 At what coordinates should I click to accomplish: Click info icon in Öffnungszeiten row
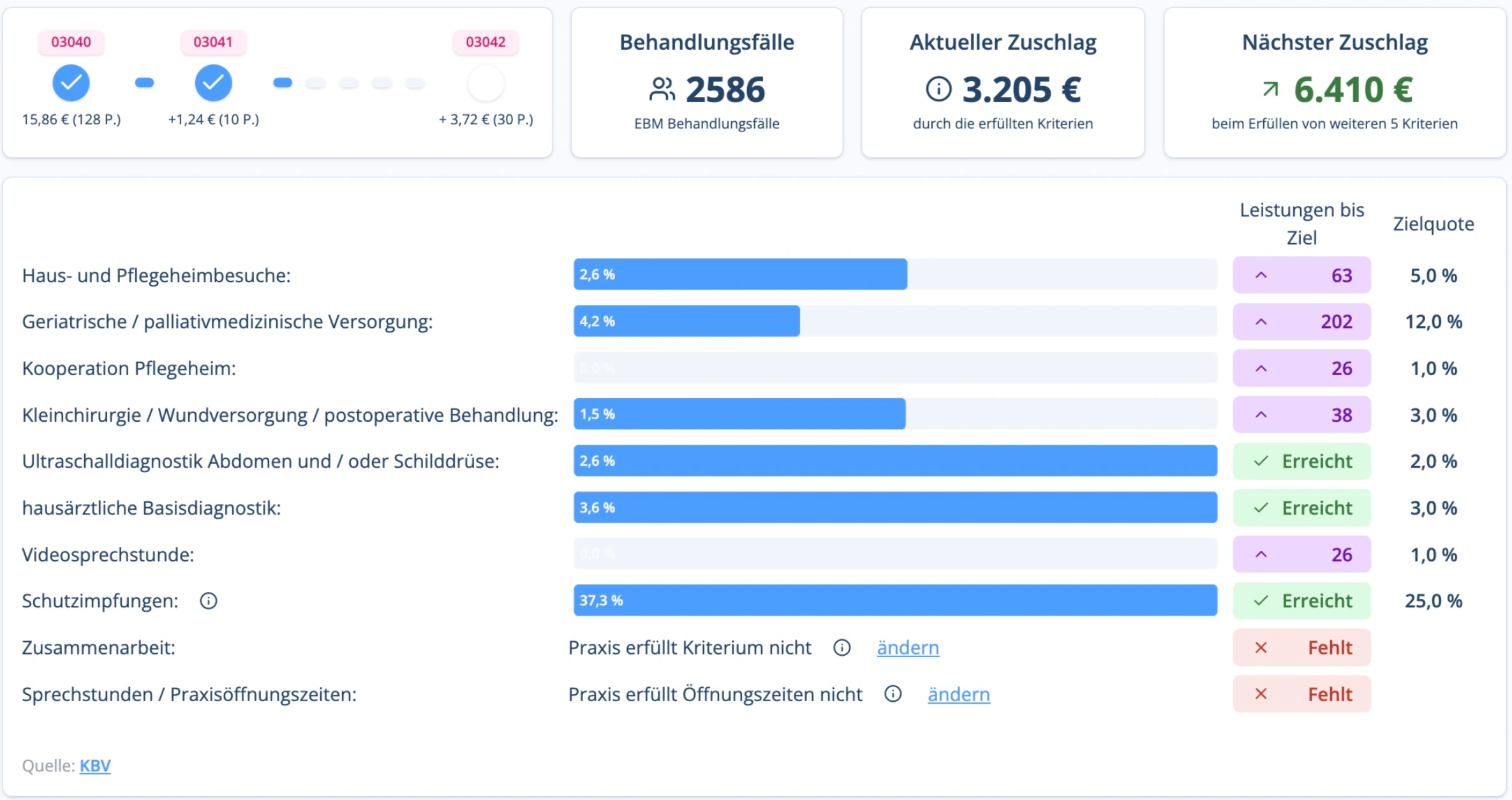[x=893, y=694]
